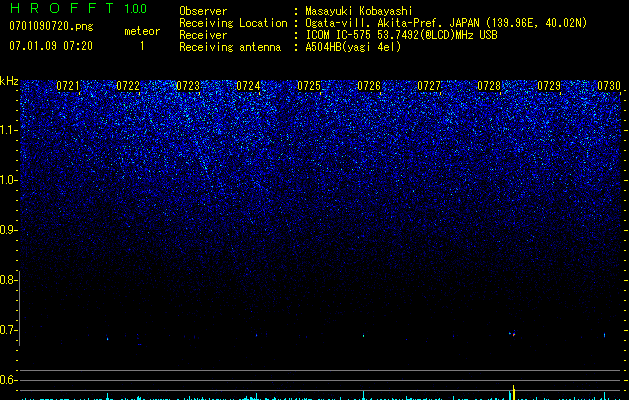Click the 0729 time marker

coord(549,86)
